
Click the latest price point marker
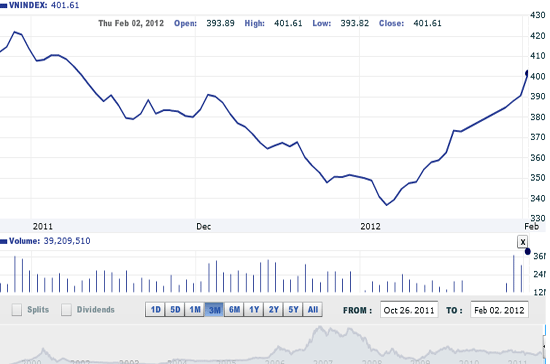tap(527, 73)
